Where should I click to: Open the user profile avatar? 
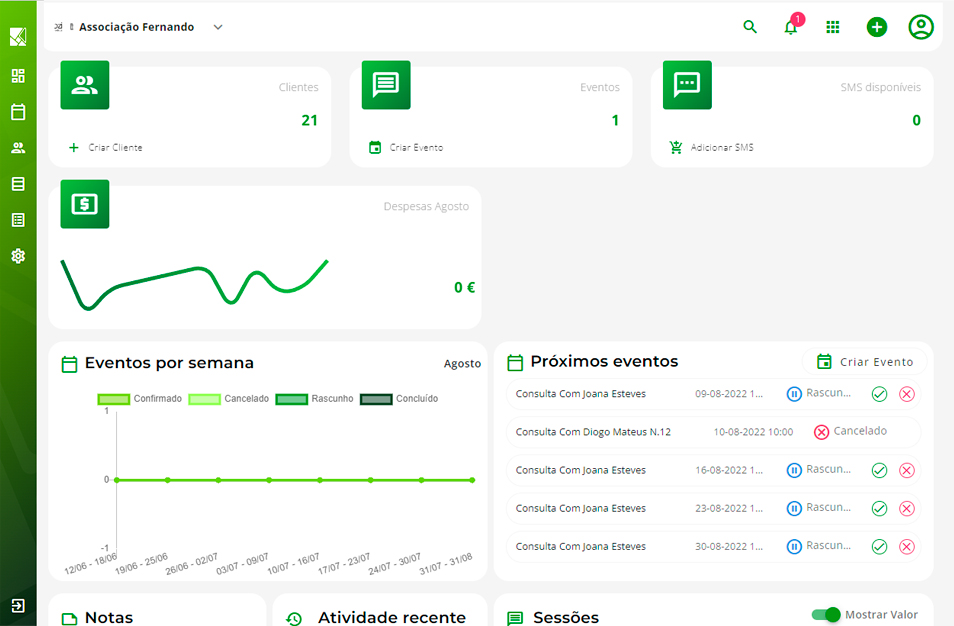point(921,27)
